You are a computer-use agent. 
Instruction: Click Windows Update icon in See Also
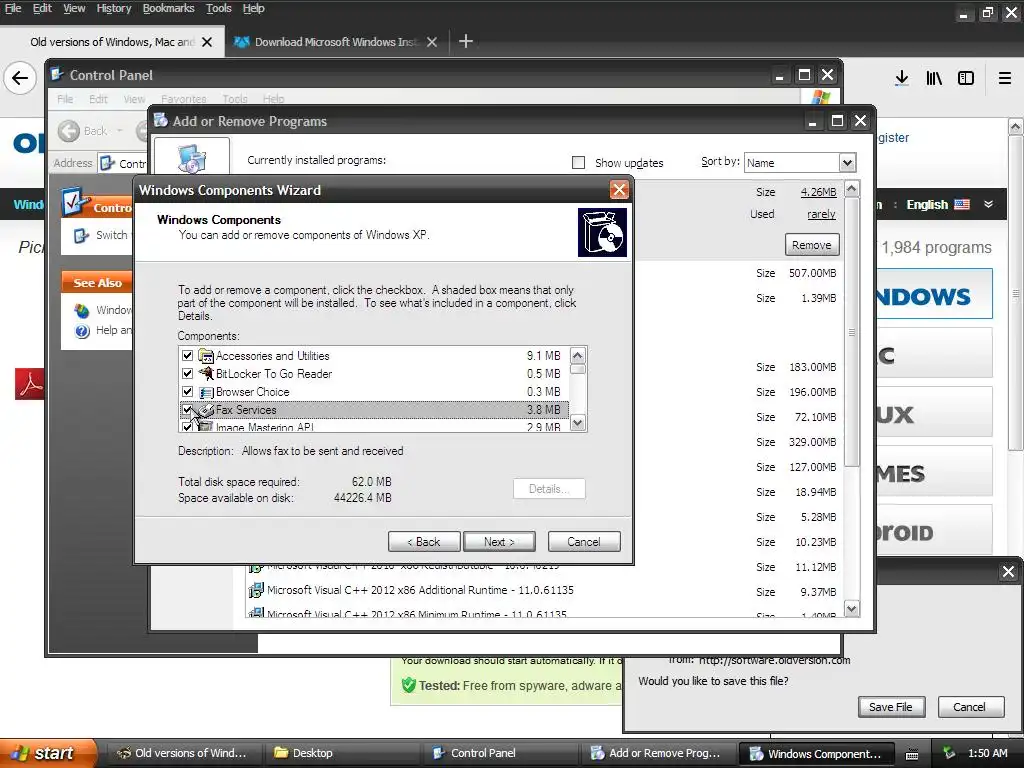(x=82, y=310)
